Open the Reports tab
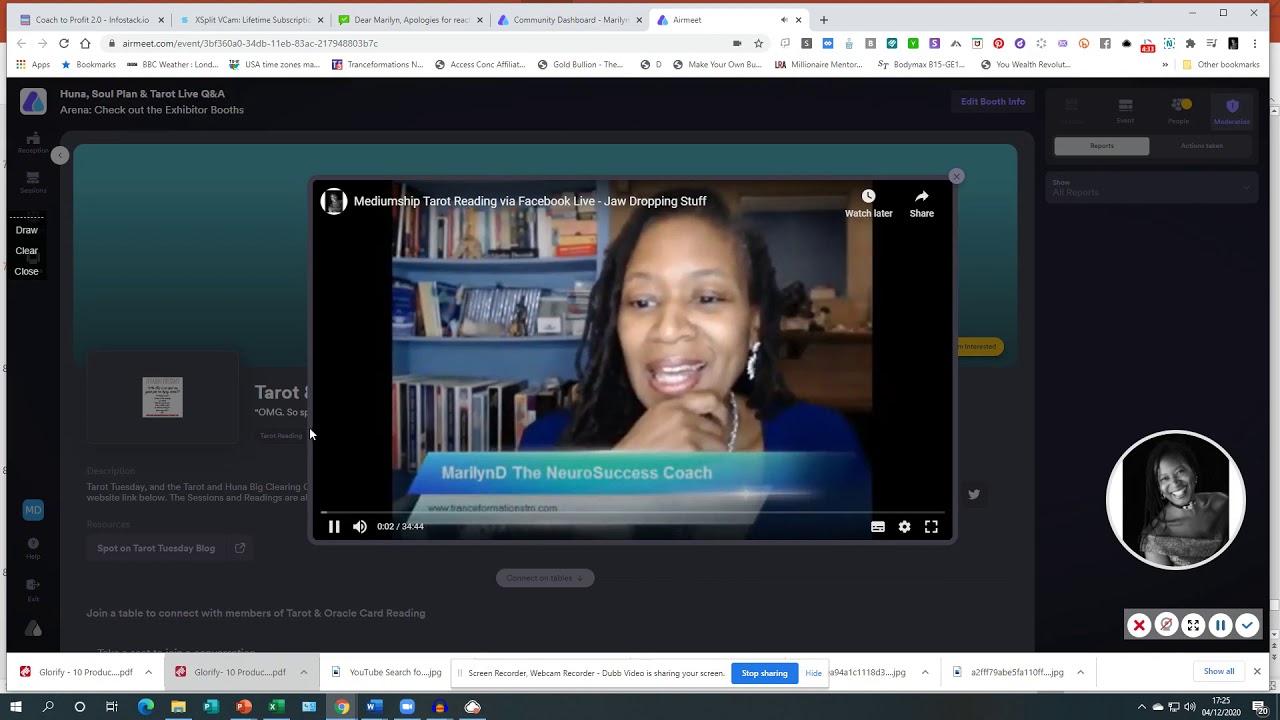The image size is (1280, 720). (x=1102, y=146)
